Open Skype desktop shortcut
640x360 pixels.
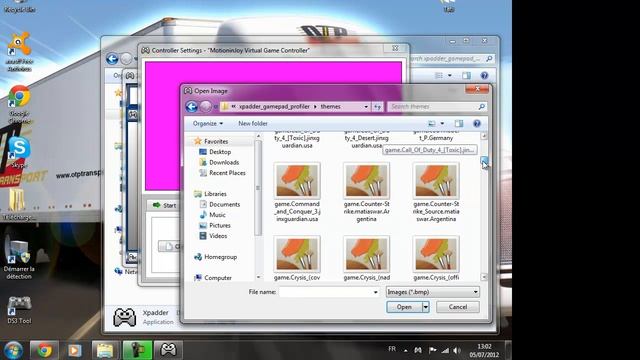point(19,153)
